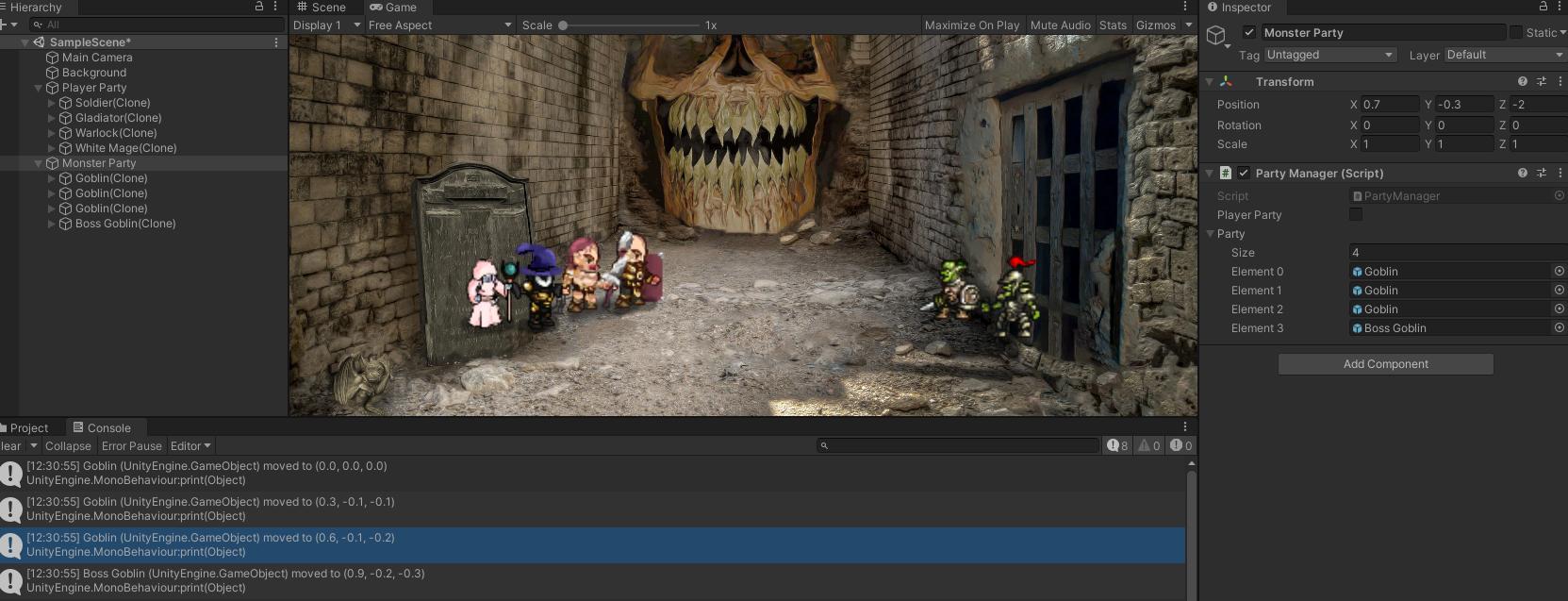Click the Inspector panel lock icon
The image size is (1568, 601).
point(1543,7)
